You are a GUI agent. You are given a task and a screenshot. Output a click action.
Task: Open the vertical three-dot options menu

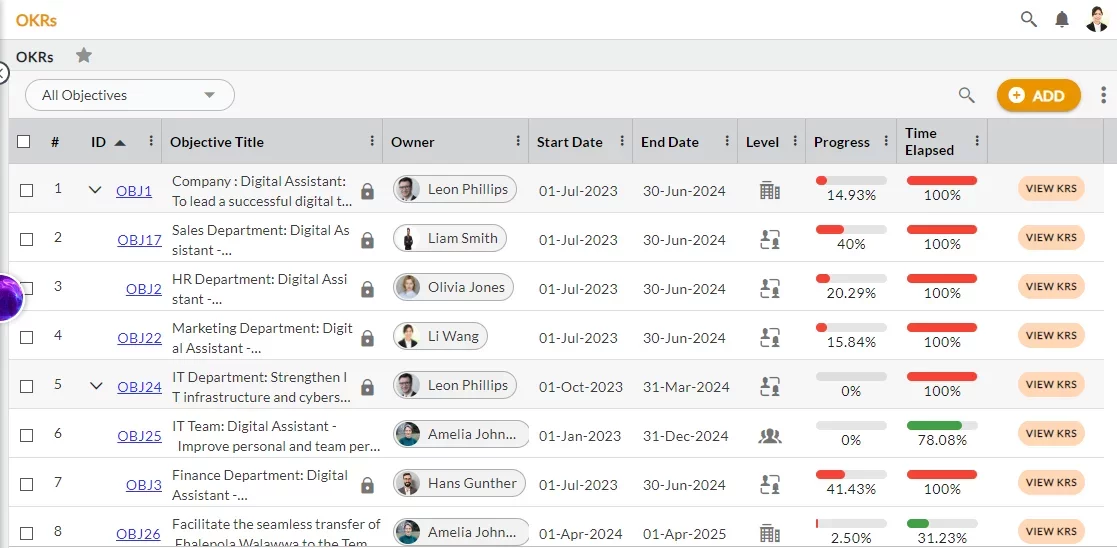pos(1103,95)
